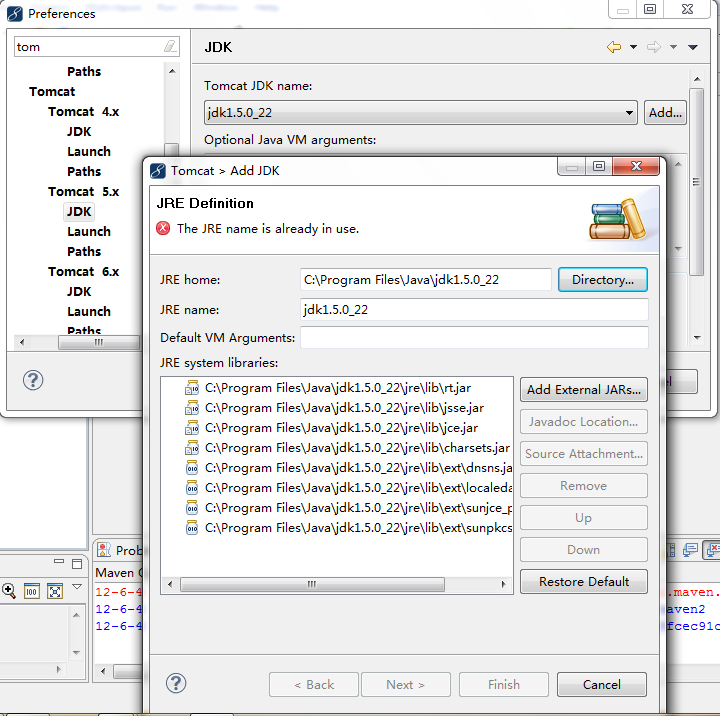The width and height of the screenshot is (720, 716).
Task: Select Paths under Tomcat 5.x
Action: 84,251
